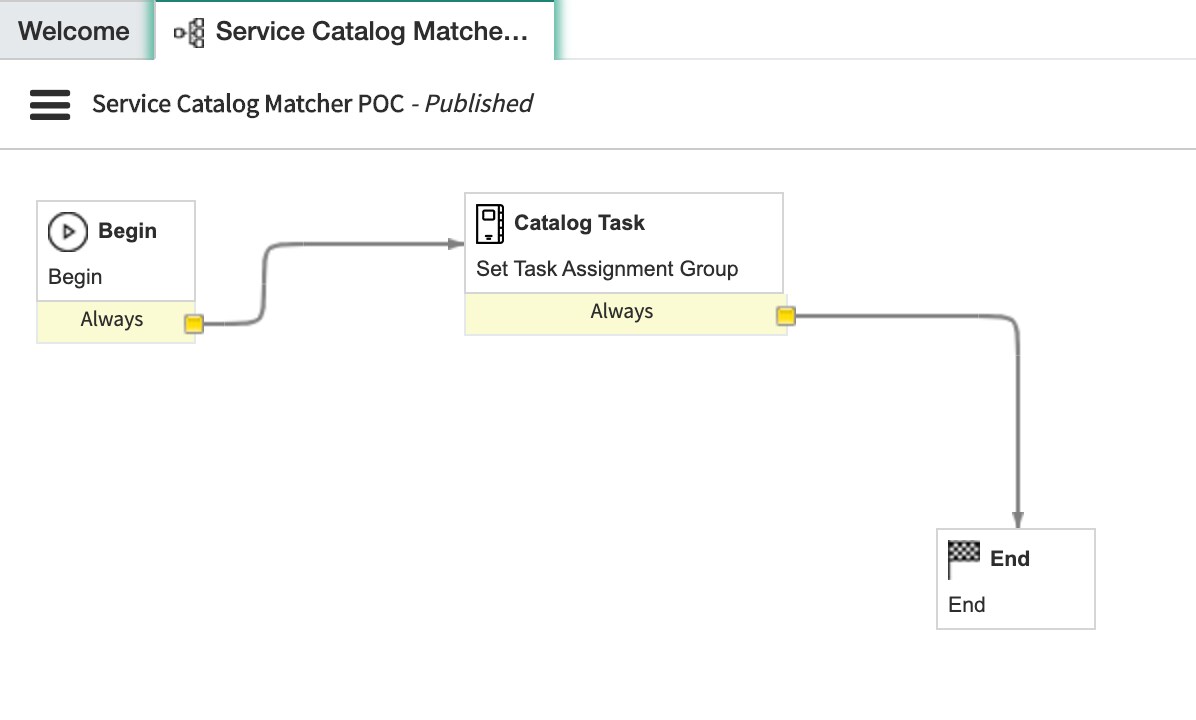Open the hamburger menu next to the title
Image resolution: width=1196 pixels, height=720 pixels.
(x=49, y=104)
